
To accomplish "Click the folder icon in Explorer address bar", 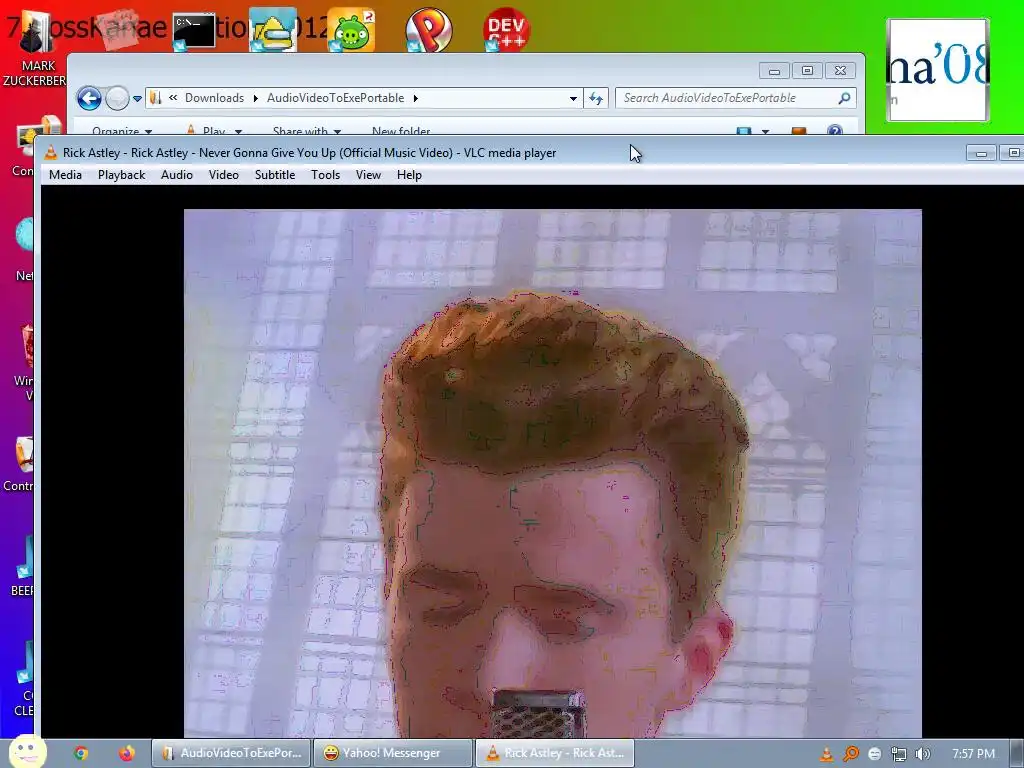I will click(155, 98).
